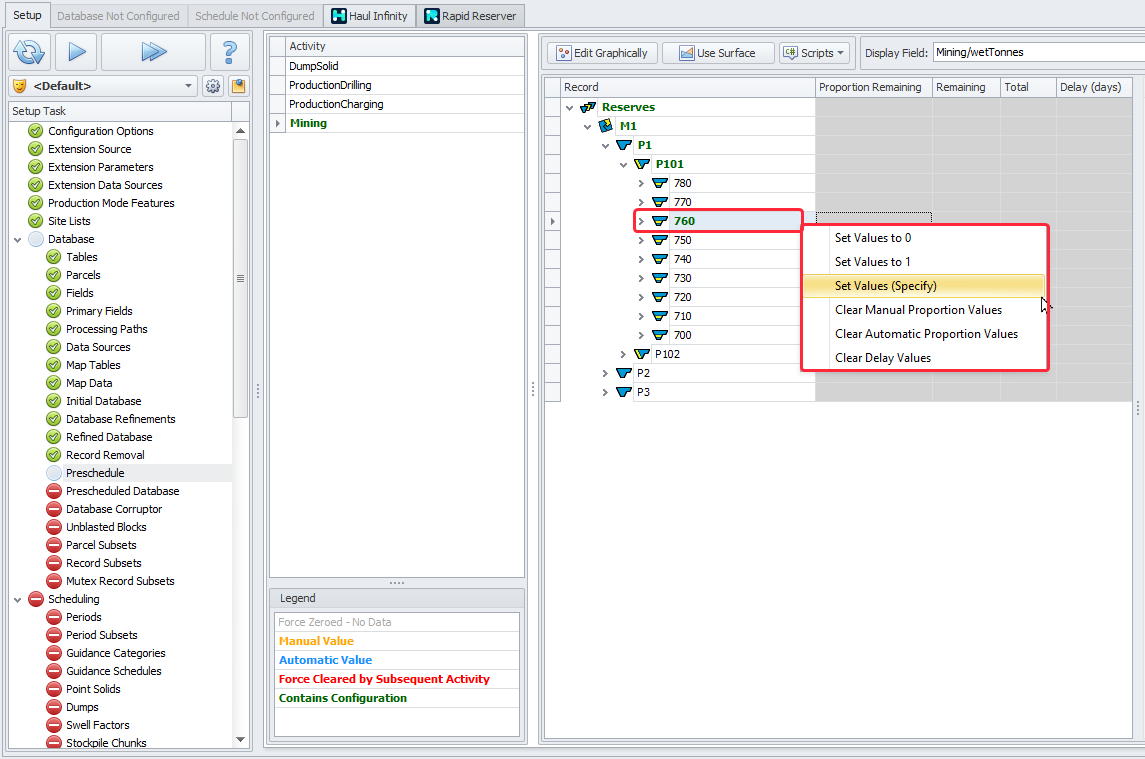1145x759 pixels.
Task: Open the Scripts dropdown menu
Action: [x=815, y=53]
